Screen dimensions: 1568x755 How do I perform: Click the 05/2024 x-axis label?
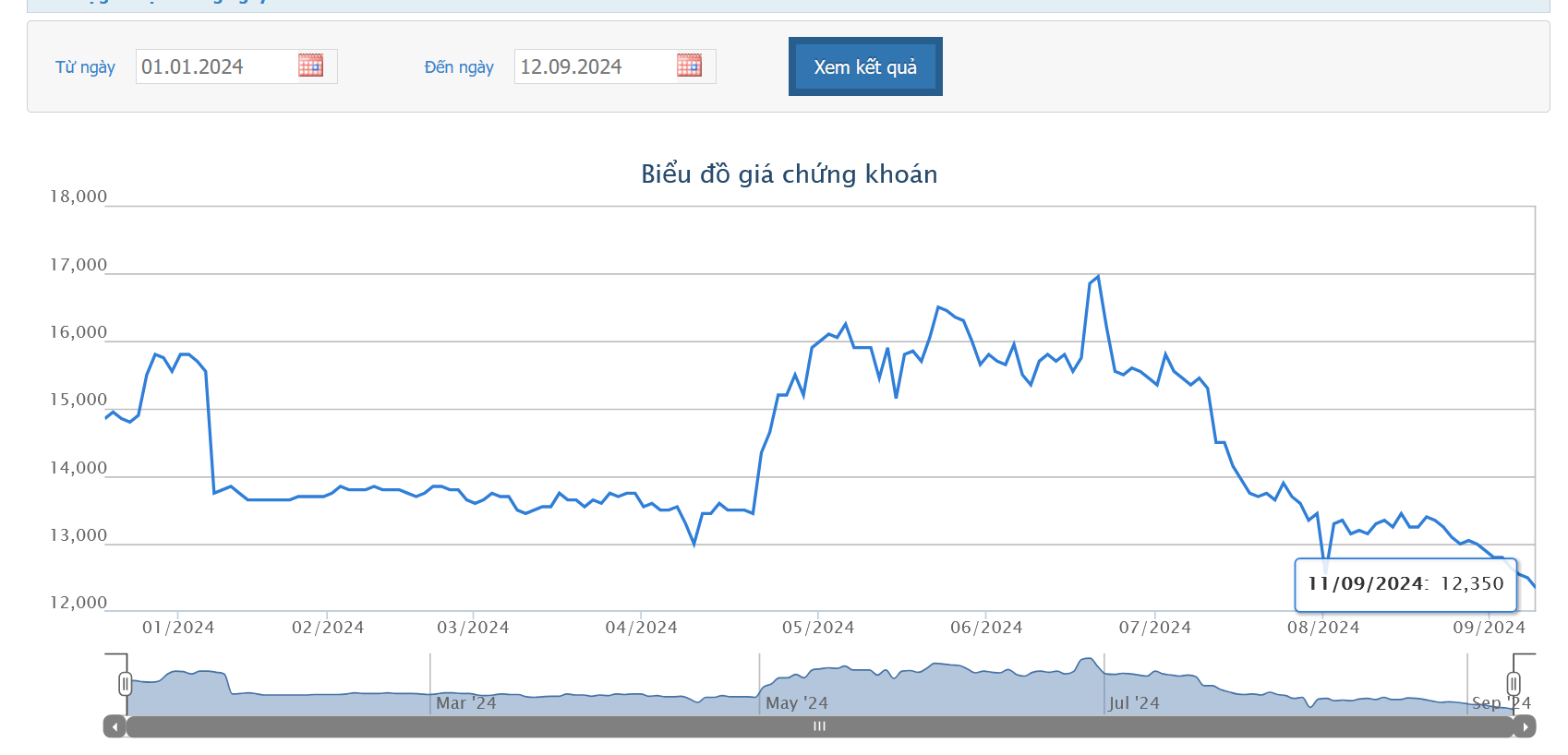(818, 628)
